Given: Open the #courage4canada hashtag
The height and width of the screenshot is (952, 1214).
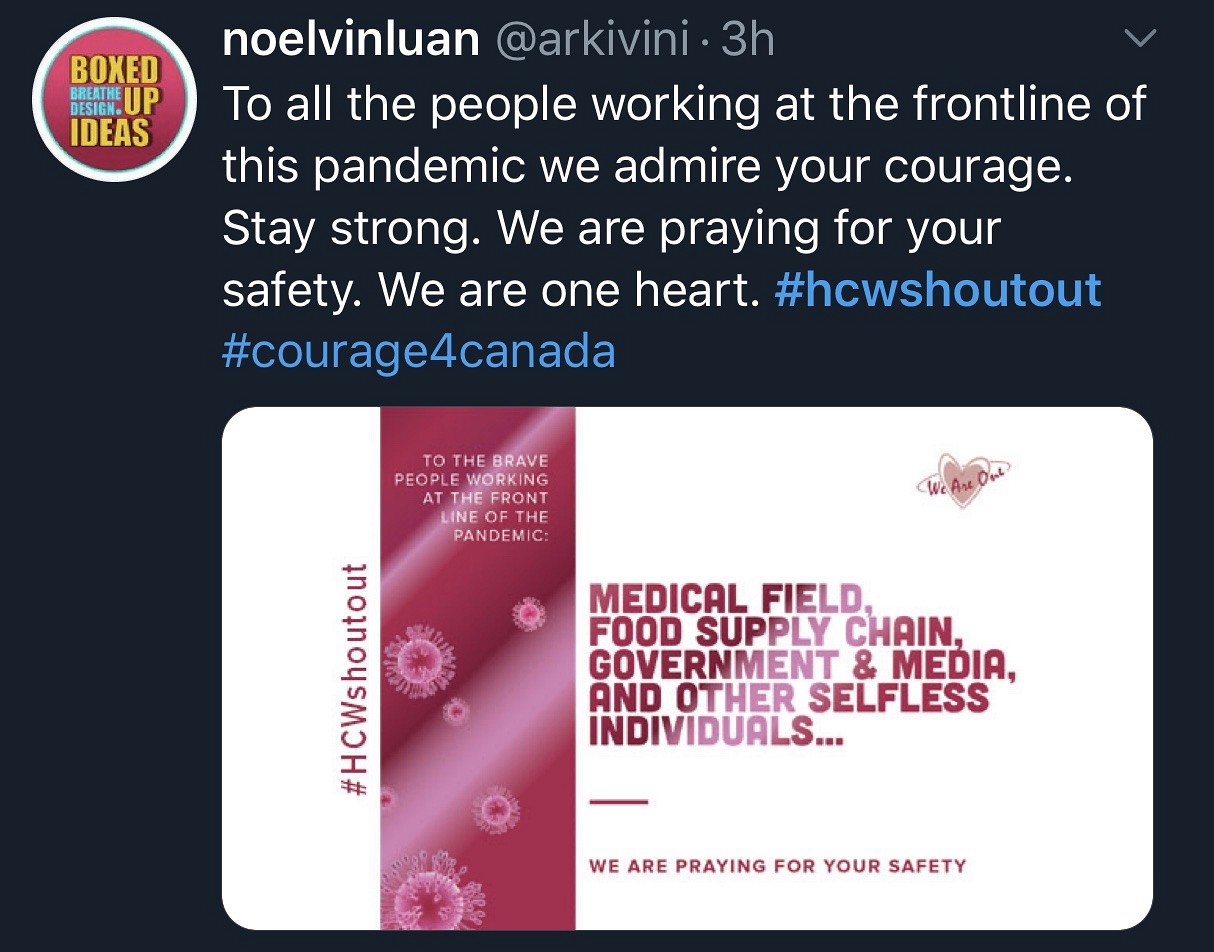Looking at the screenshot, I should (419, 351).
